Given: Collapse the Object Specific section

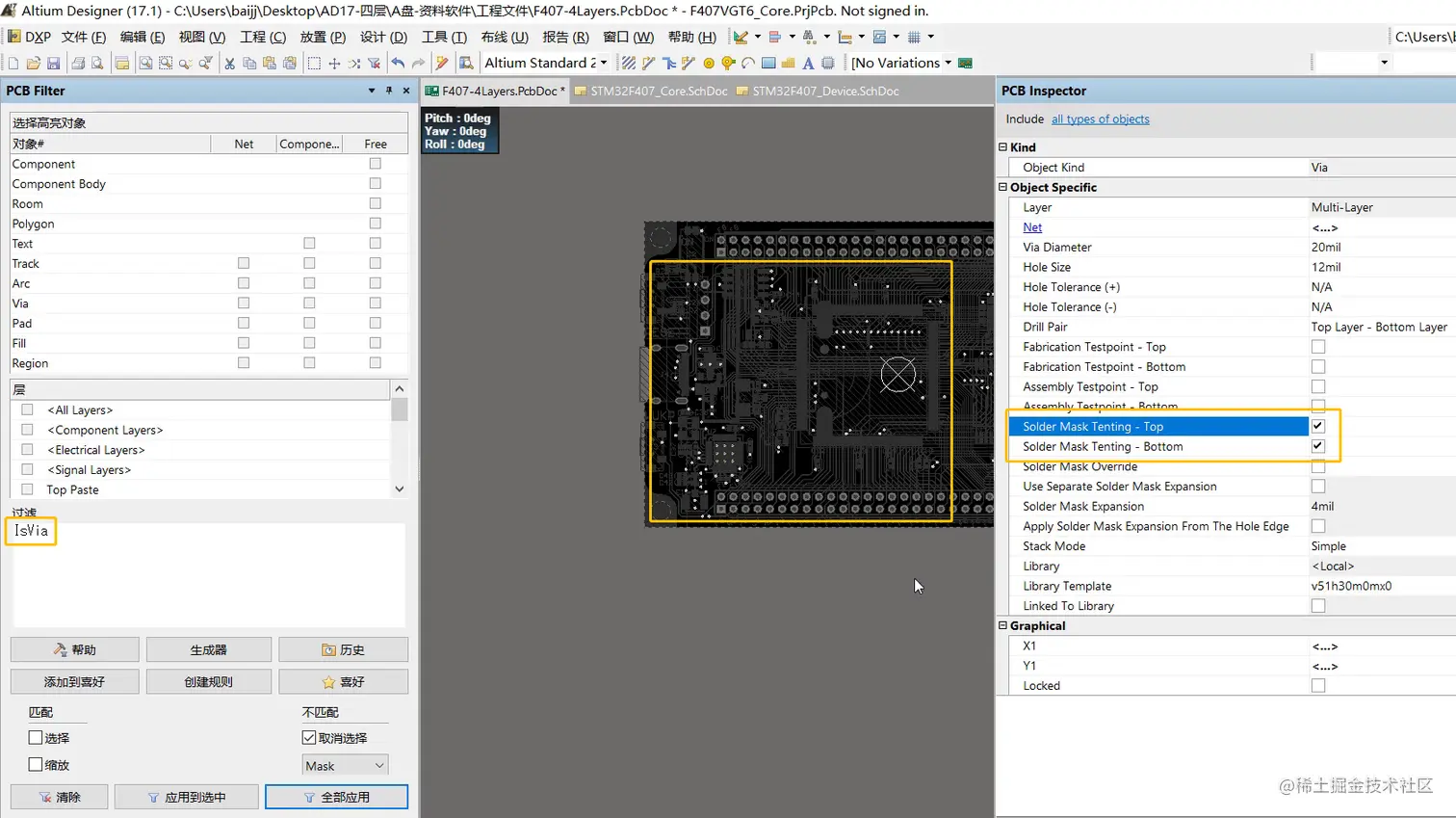Looking at the screenshot, I should [1002, 187].
